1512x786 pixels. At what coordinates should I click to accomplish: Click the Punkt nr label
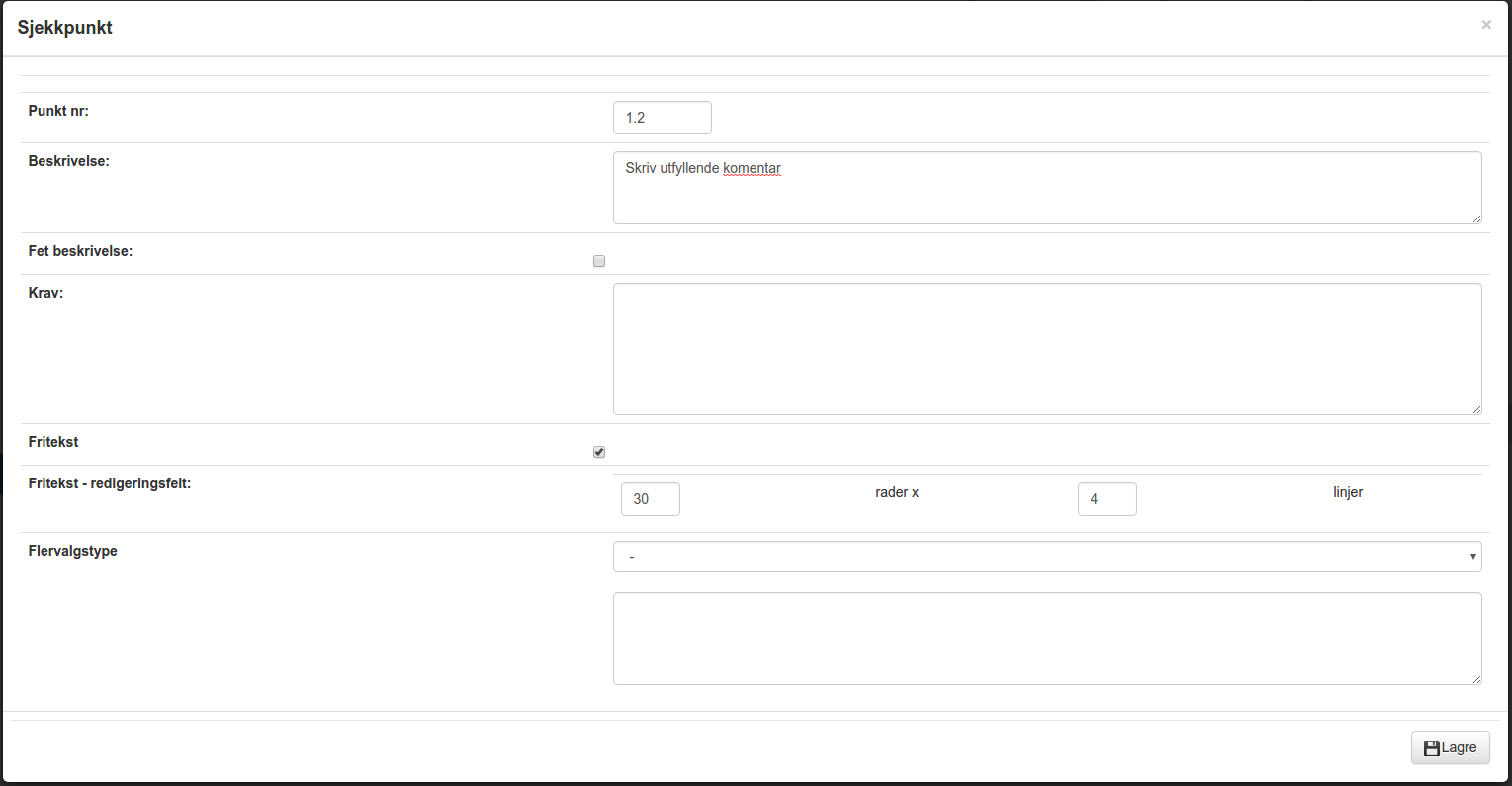[58, 111]
